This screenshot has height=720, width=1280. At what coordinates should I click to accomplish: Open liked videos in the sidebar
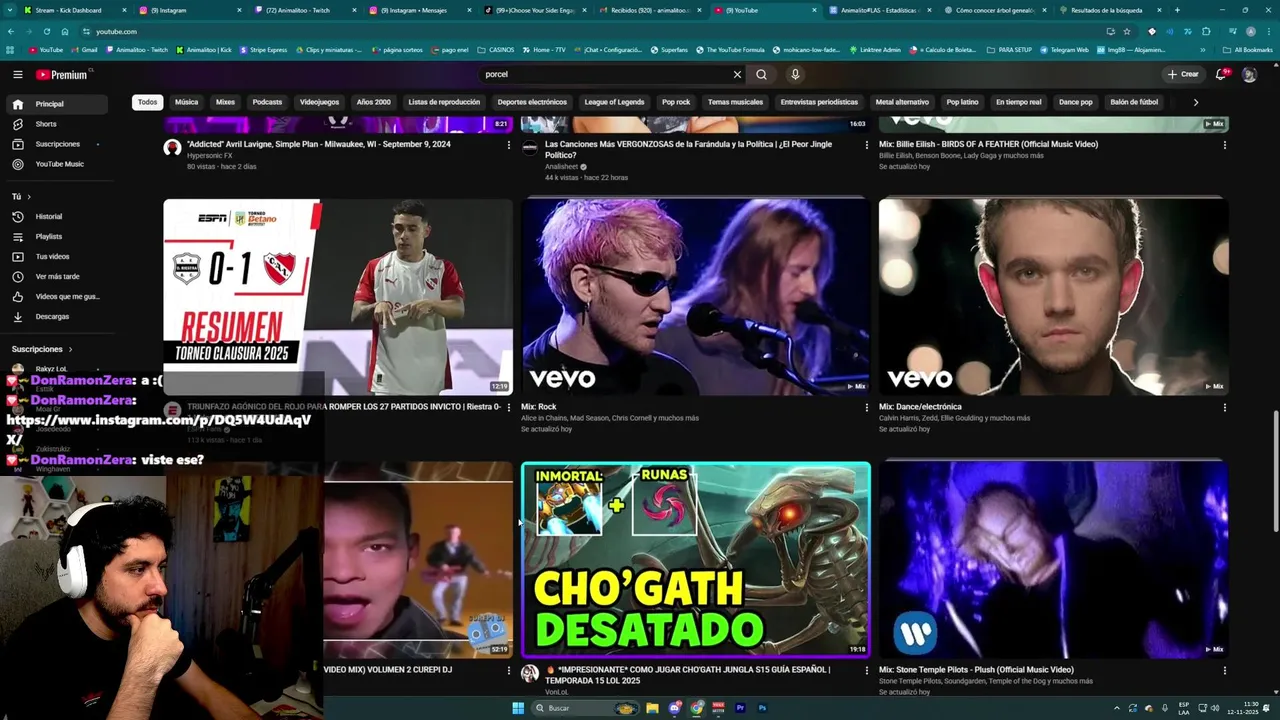(55, 296)
